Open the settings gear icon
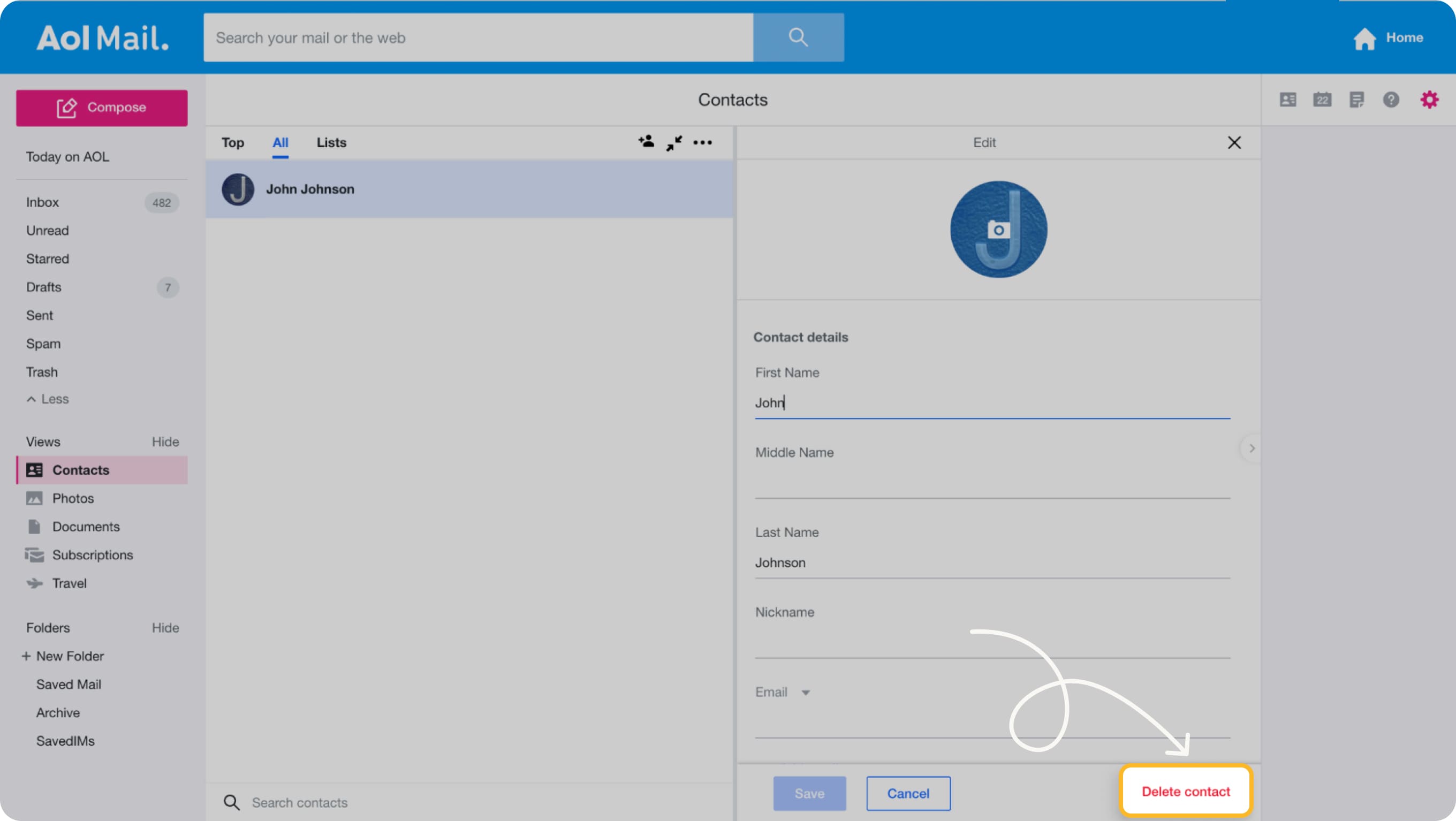Viewport: 1456px width, 821px height. click(x=1429, y=100)
